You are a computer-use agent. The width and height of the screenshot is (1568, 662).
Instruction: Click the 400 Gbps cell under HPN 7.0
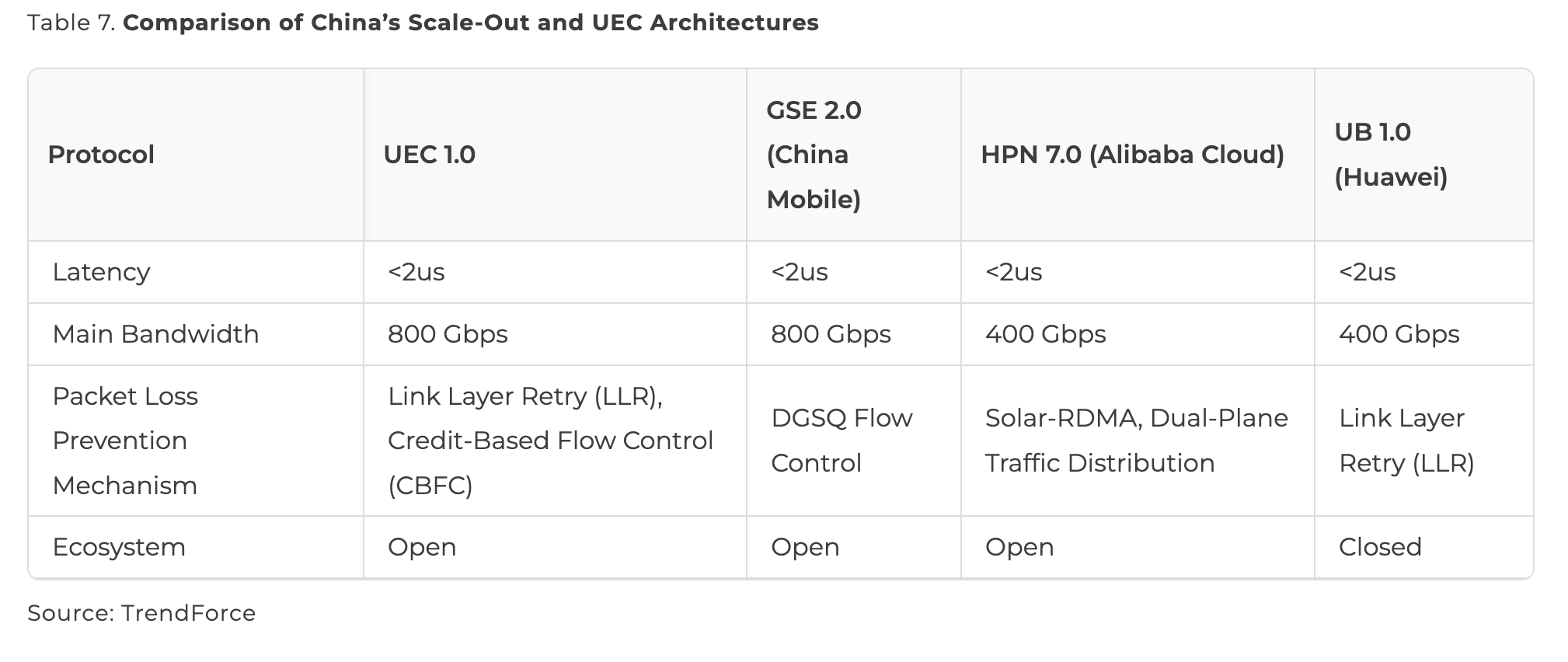point(1045,334)
